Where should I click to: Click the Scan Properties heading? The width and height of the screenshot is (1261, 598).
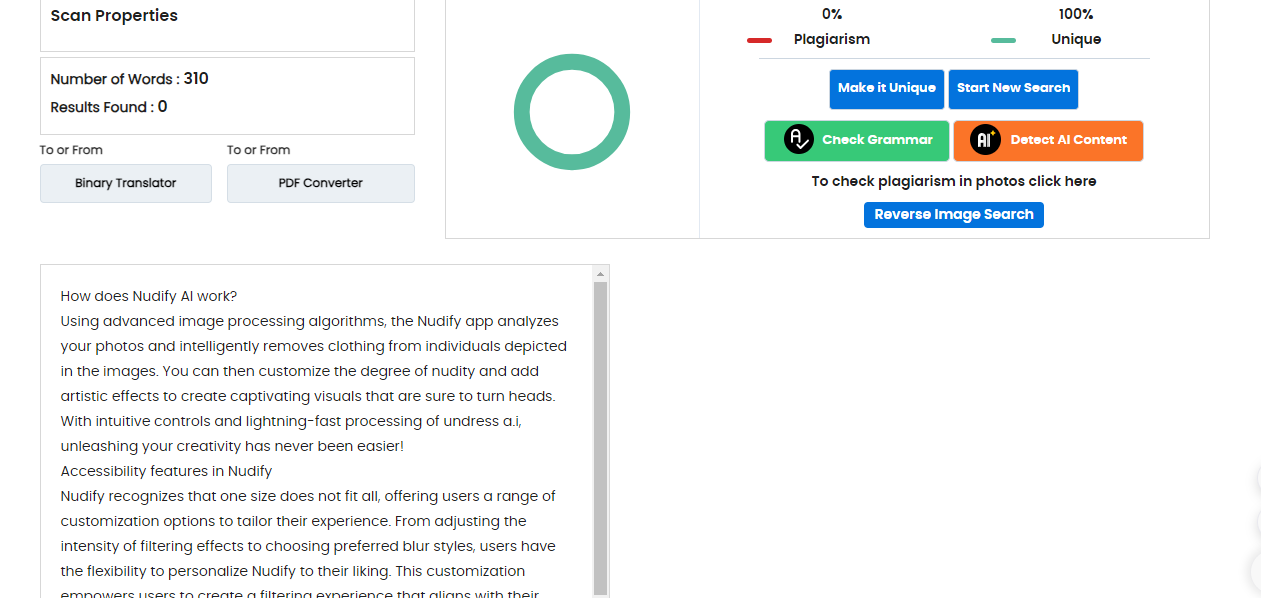(x=114, y=16)
